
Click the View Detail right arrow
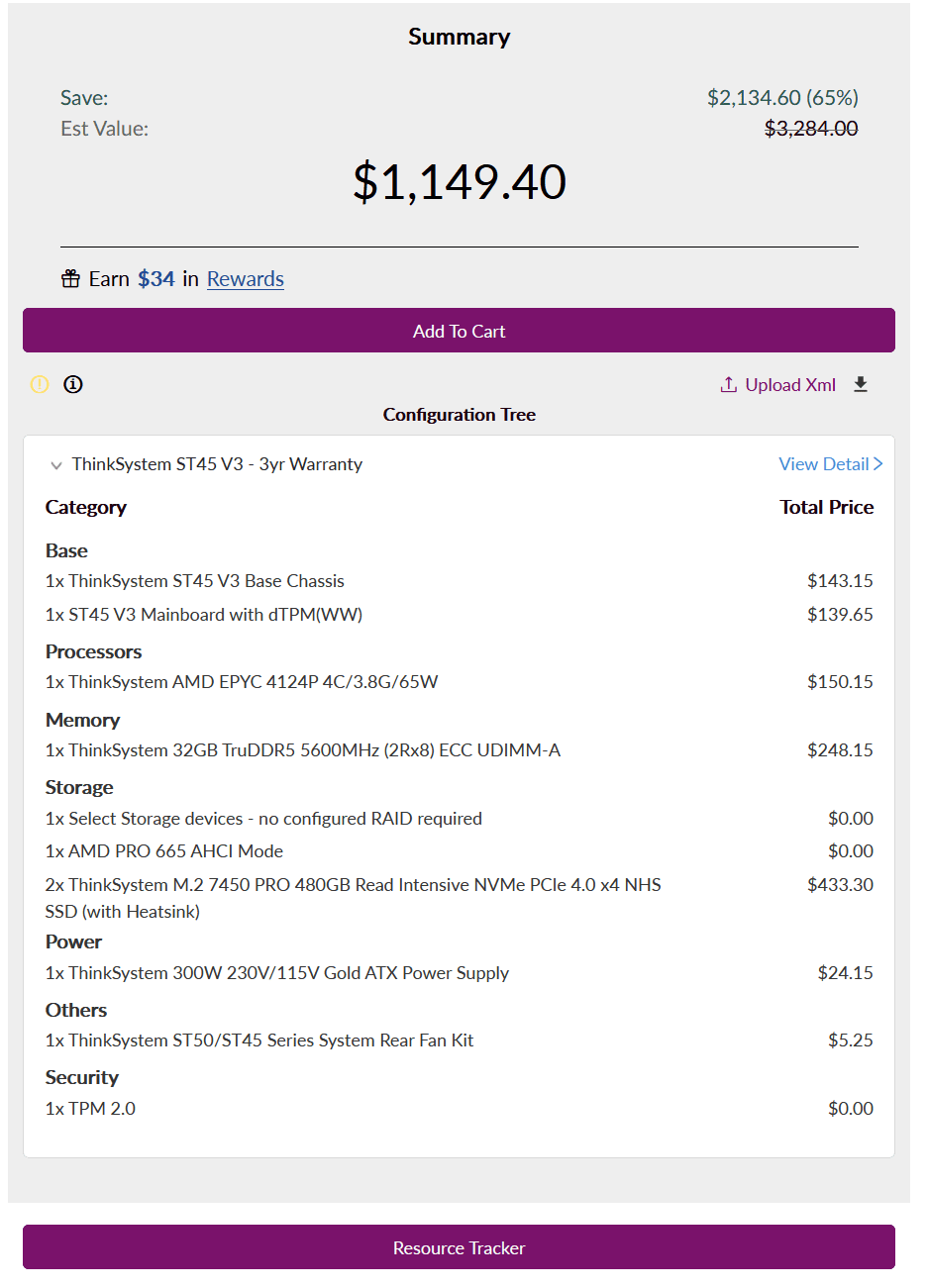(877, 464)
